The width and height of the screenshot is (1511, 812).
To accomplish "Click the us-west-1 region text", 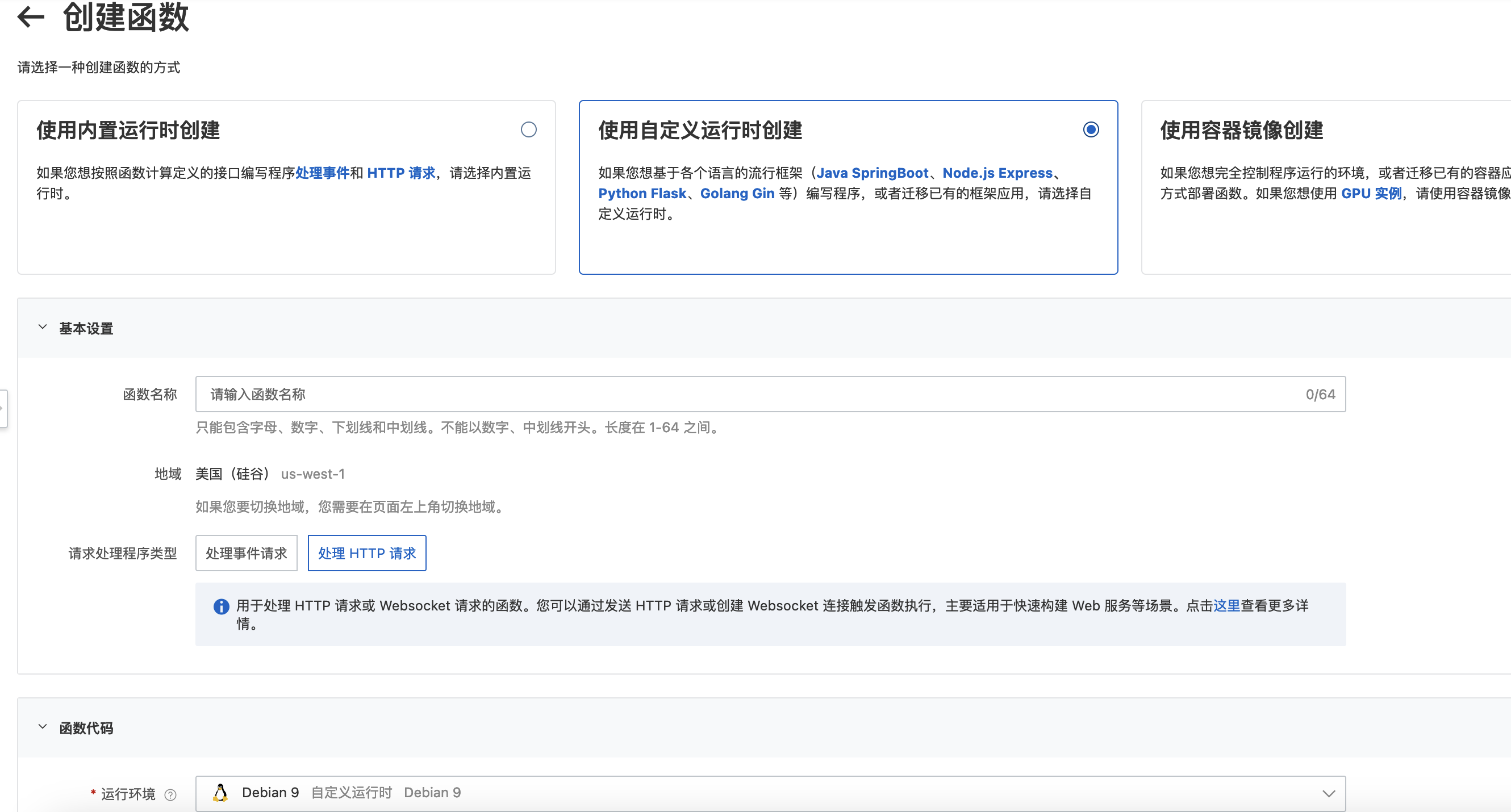I will point(312,474).
